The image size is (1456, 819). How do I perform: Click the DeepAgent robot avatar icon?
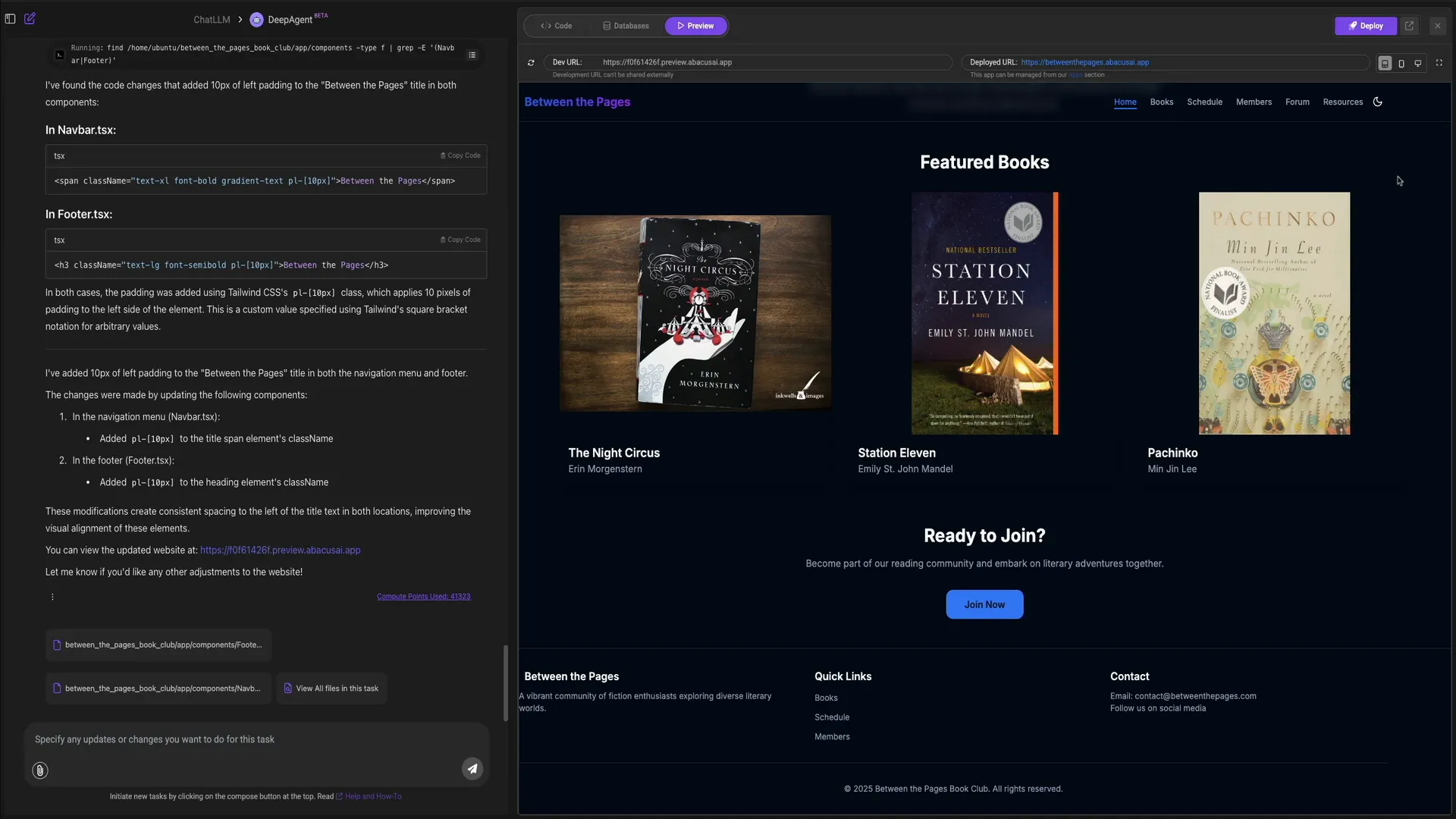[256, 20]
